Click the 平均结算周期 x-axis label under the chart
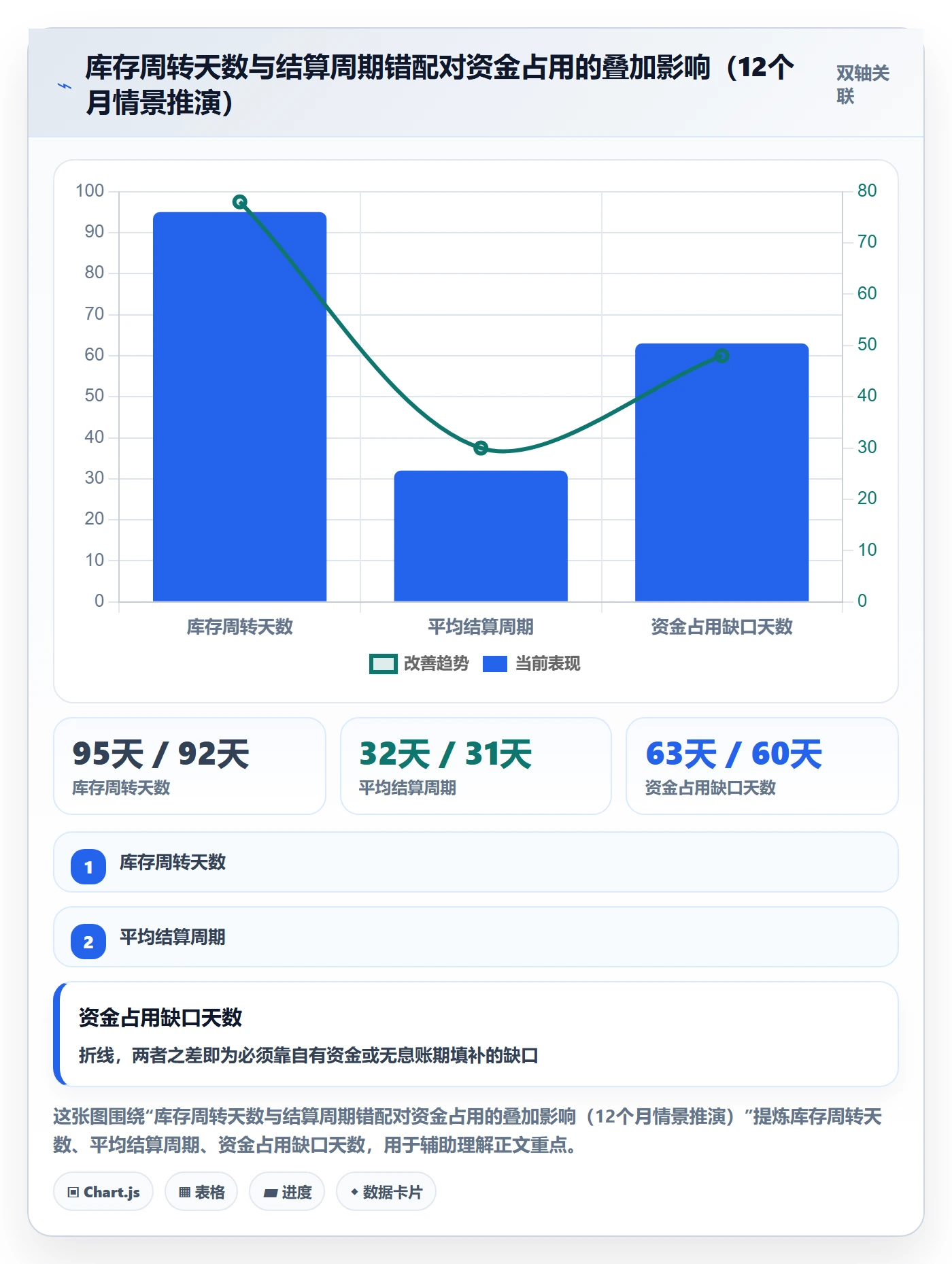 coord(481,627)
